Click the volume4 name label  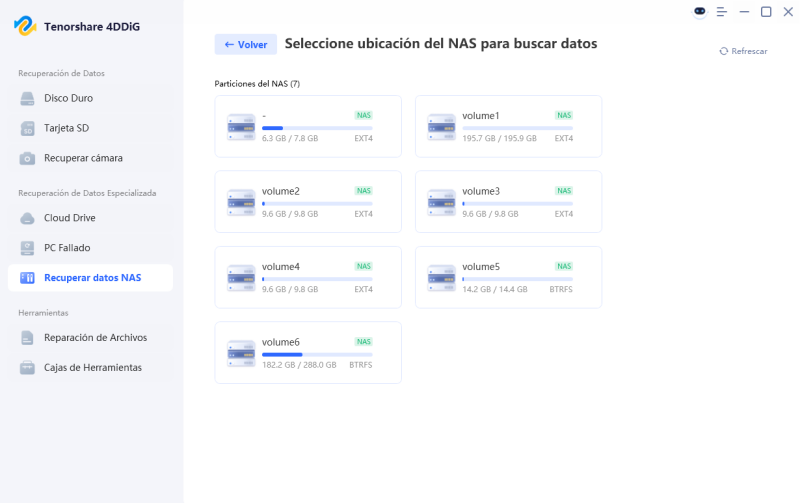(281, 267)
